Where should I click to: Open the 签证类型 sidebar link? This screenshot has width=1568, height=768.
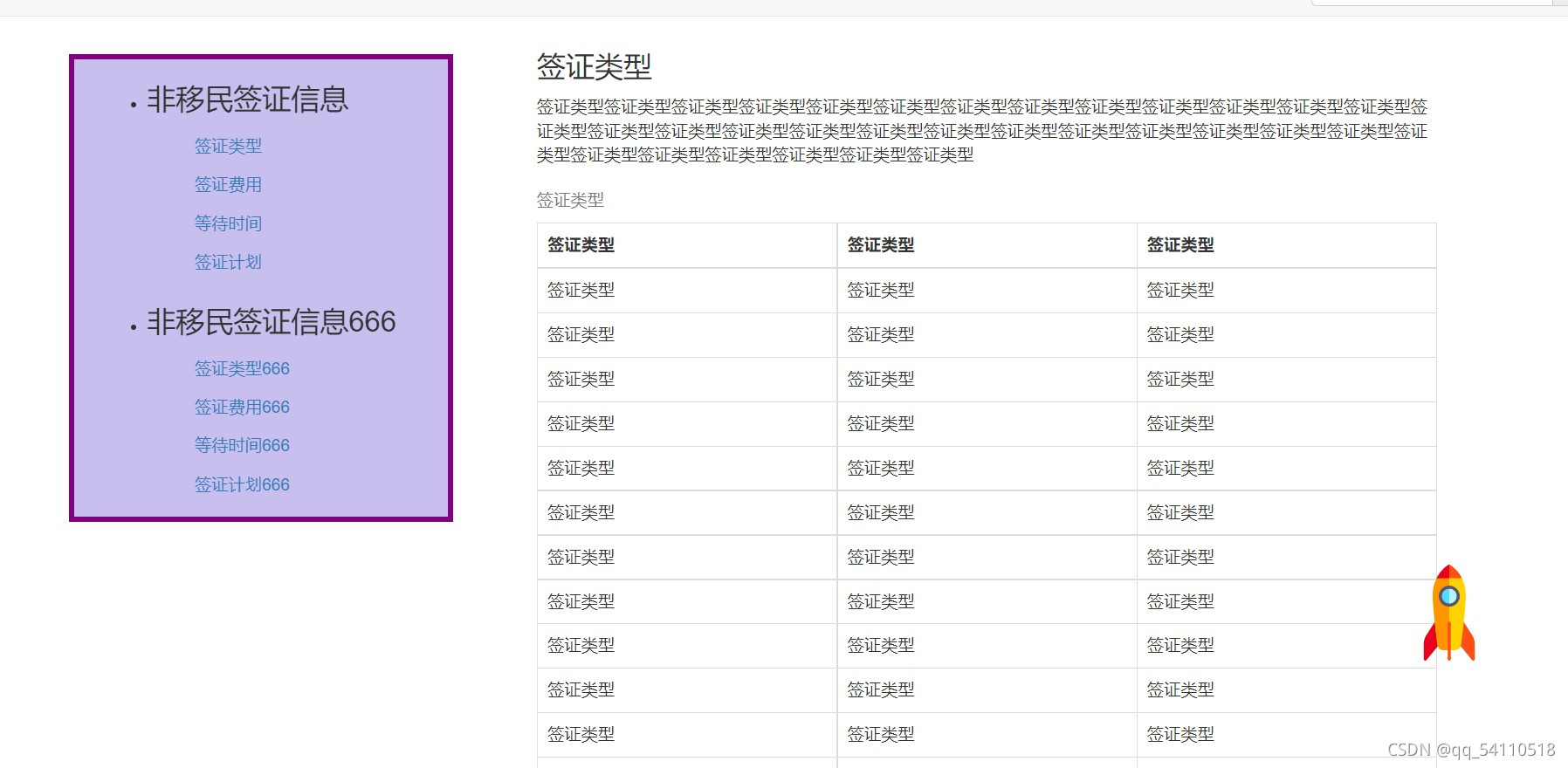point(228,146)
